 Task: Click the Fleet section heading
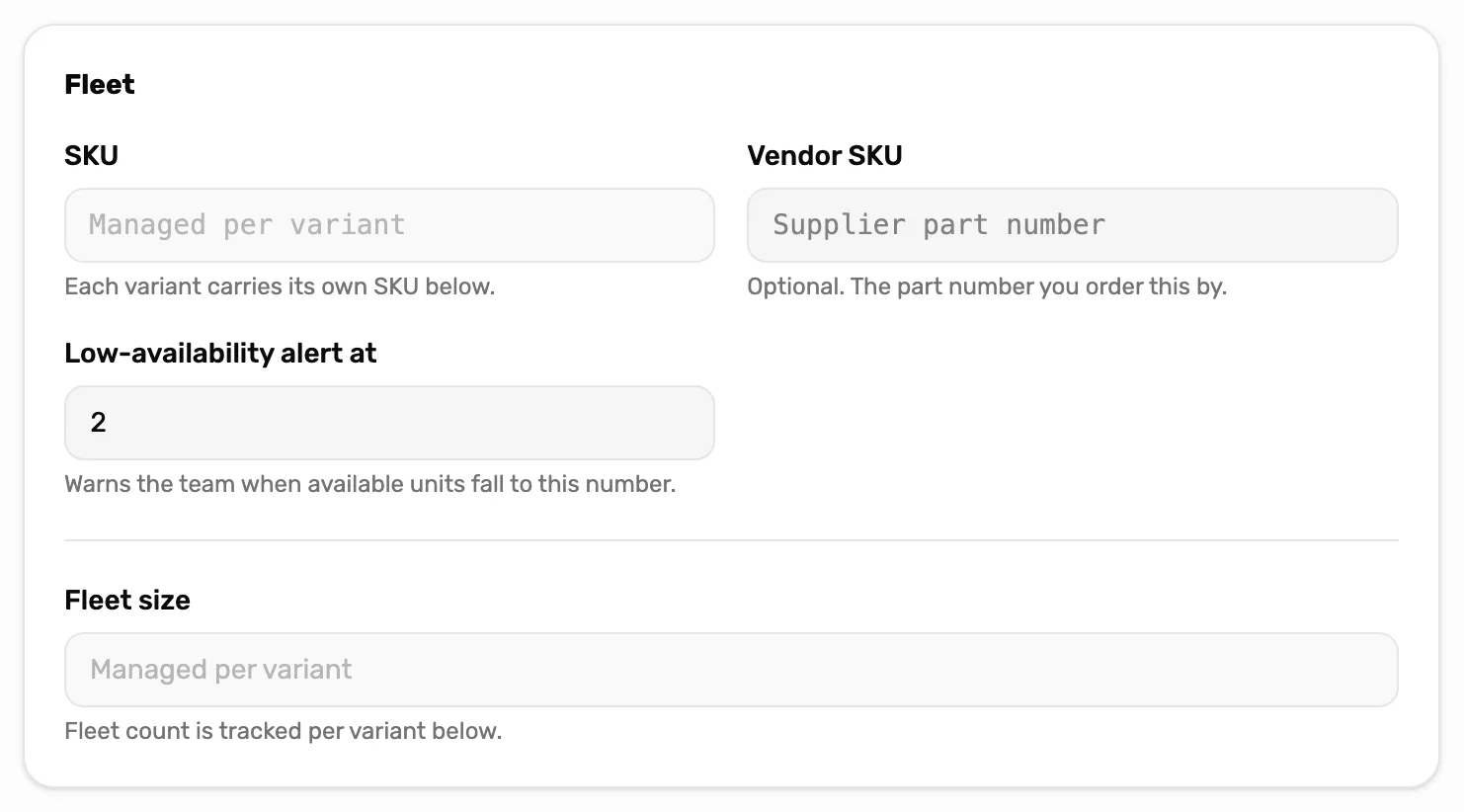point(100,84)
